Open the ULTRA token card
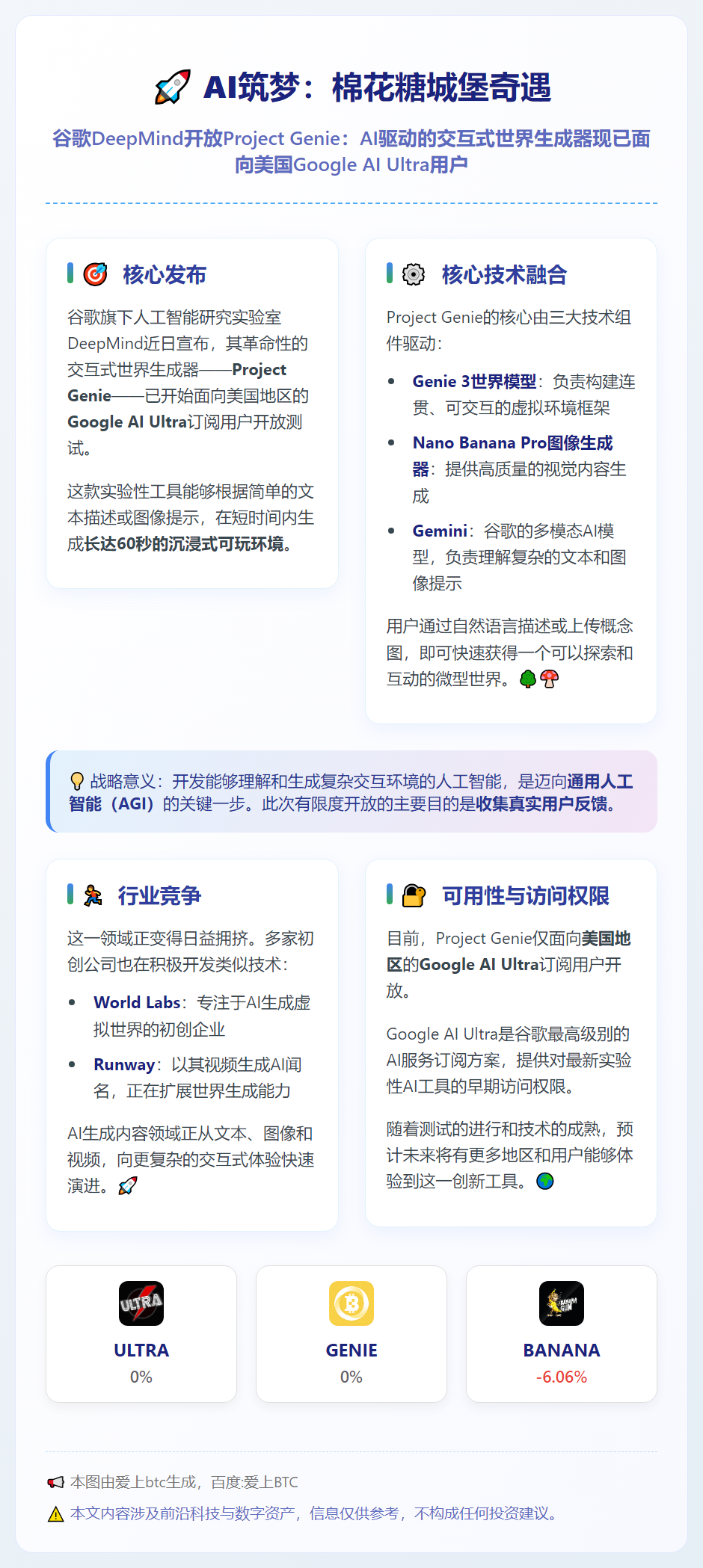The height and width of the screenshot is (1568, 703). [x=141, y=1334]
